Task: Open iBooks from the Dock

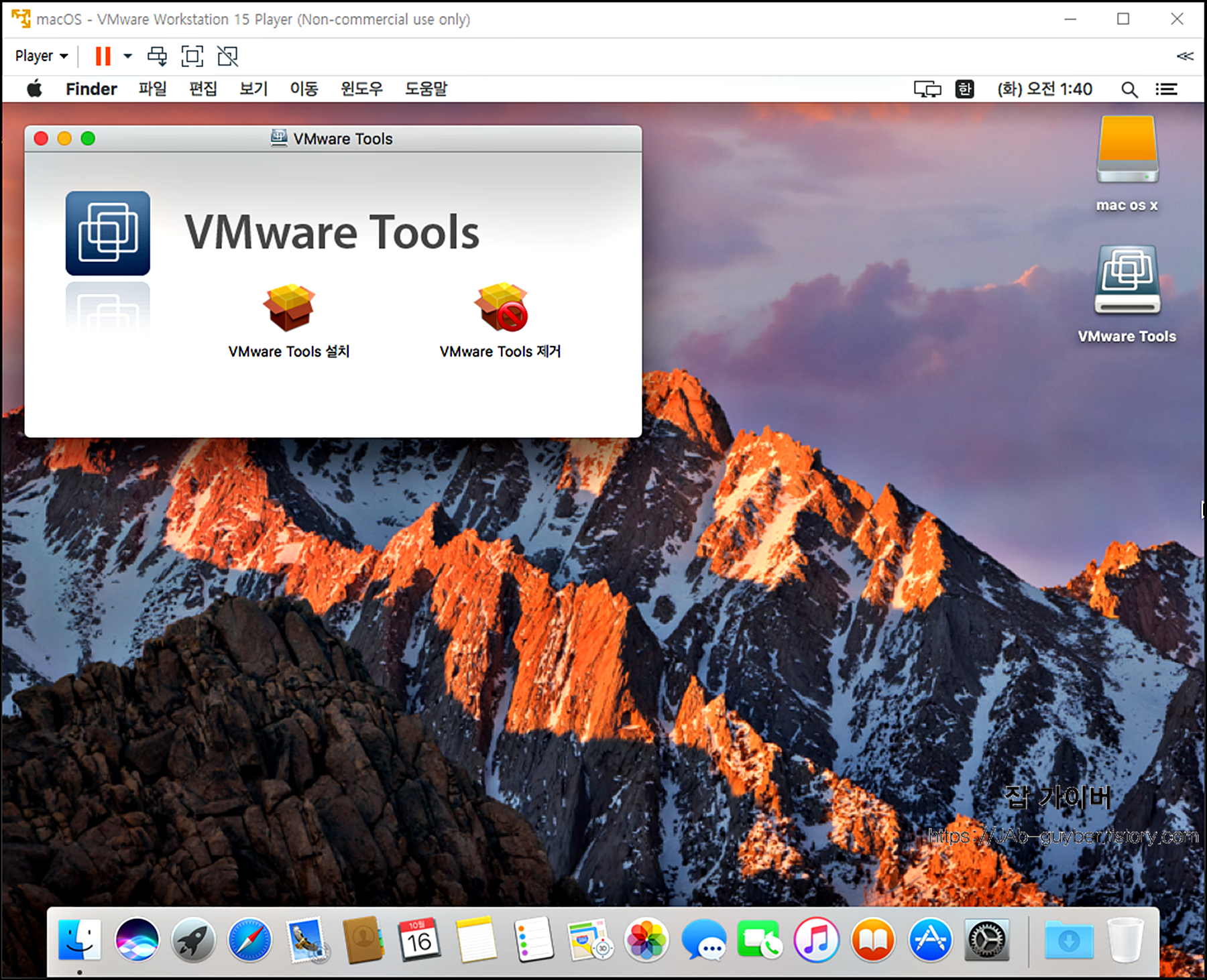Action: pyautogui.click(x=873, y=940)
